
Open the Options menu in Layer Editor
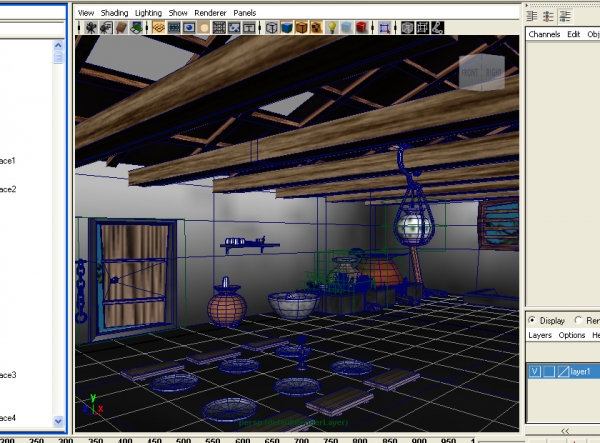coord(572,336)
